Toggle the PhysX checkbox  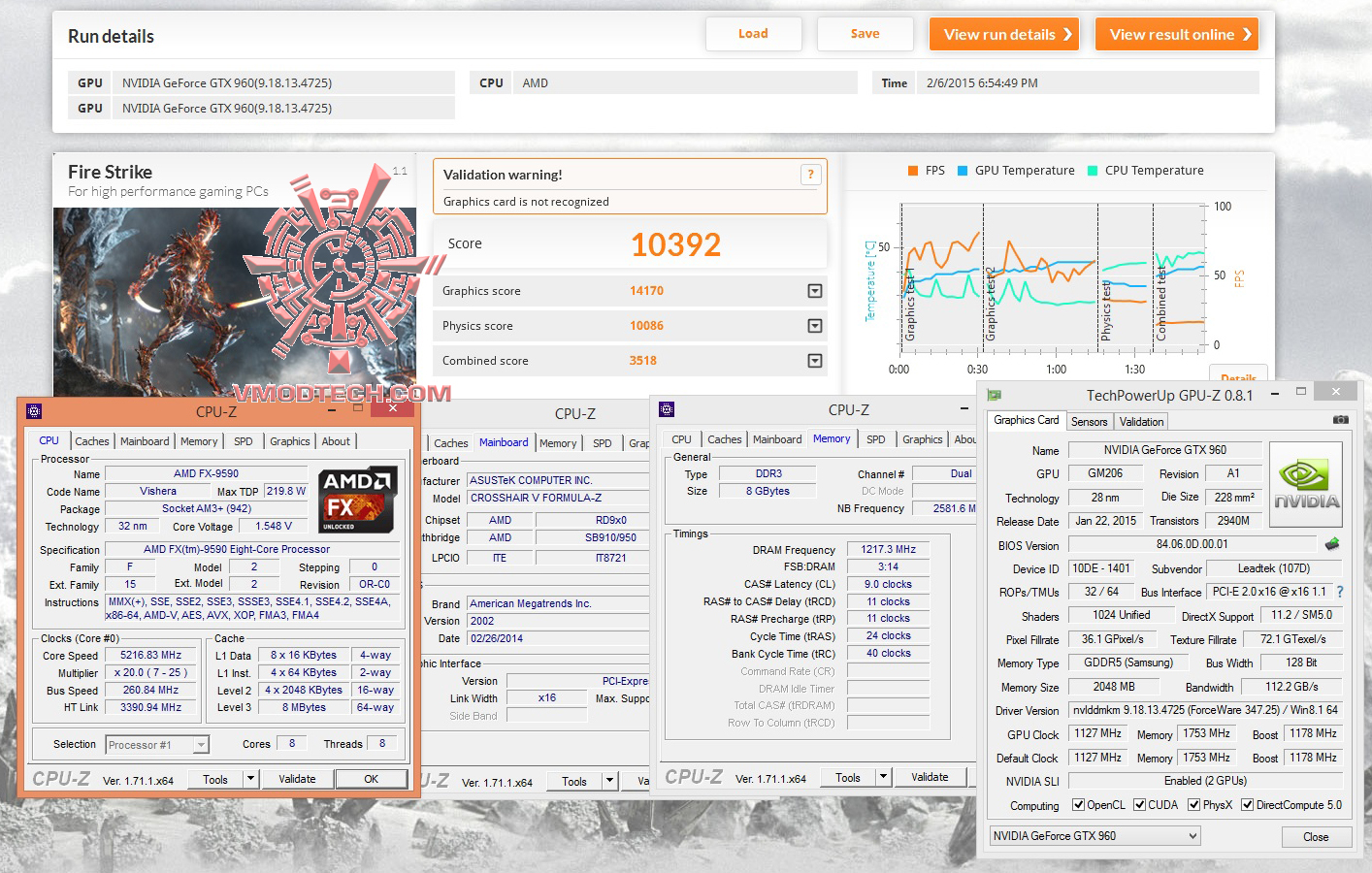[1193, 805]
